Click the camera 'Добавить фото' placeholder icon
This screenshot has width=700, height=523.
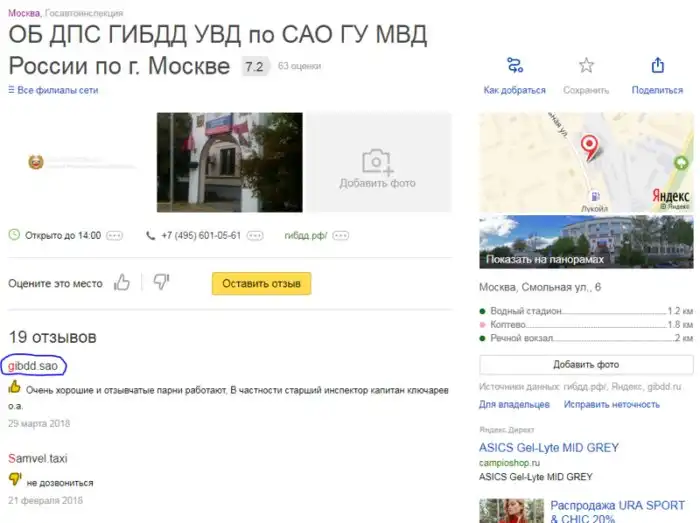click(377, 162)
